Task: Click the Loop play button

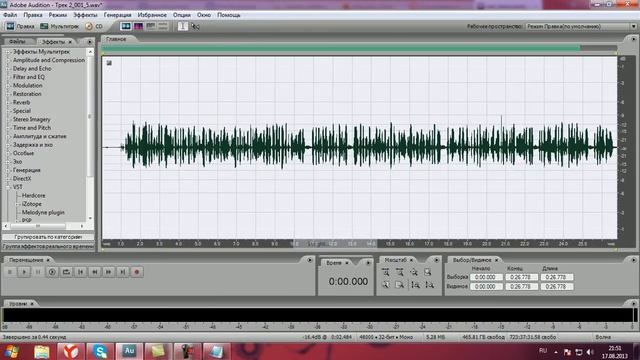Action: point(66,272)
